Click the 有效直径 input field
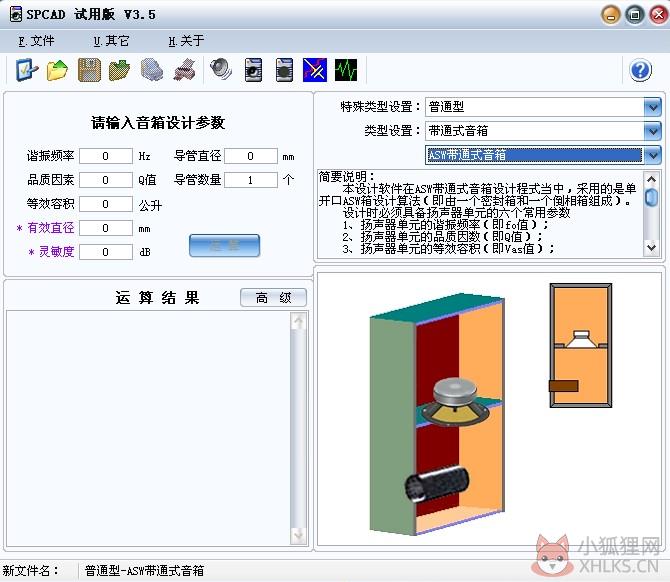 tap(106, 228)
